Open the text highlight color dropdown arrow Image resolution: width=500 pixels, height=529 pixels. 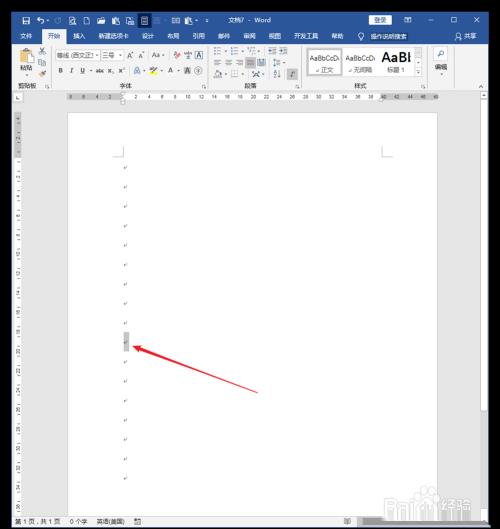click(162, 71)
